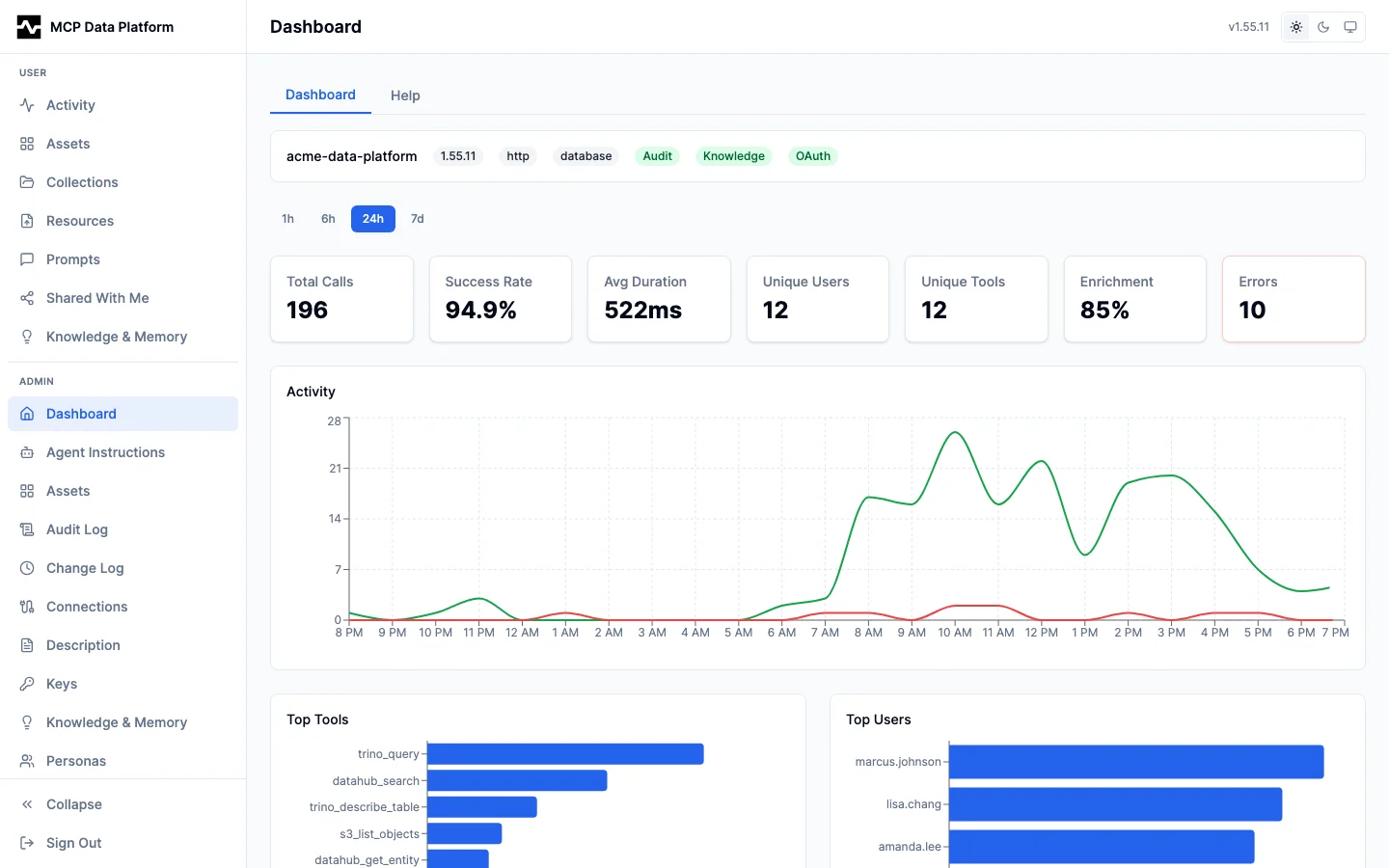
Task: Click the Keys icon in sidebar
Action: tap(27, 684)
